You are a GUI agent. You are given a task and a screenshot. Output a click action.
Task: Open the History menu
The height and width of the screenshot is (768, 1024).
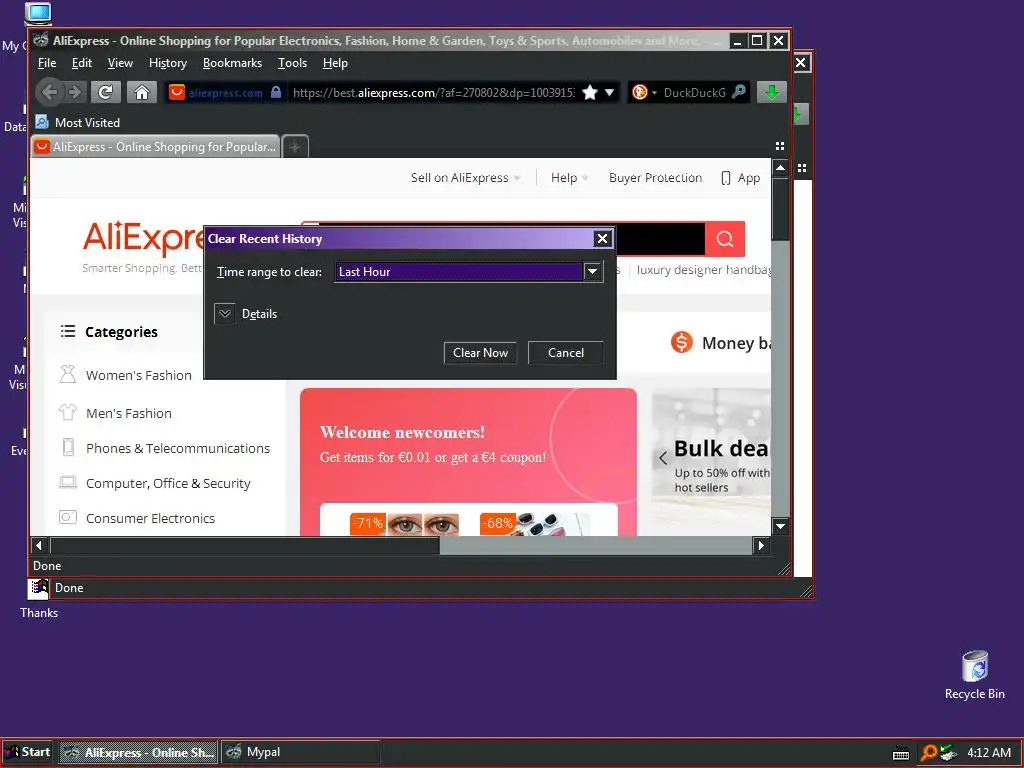168,63
